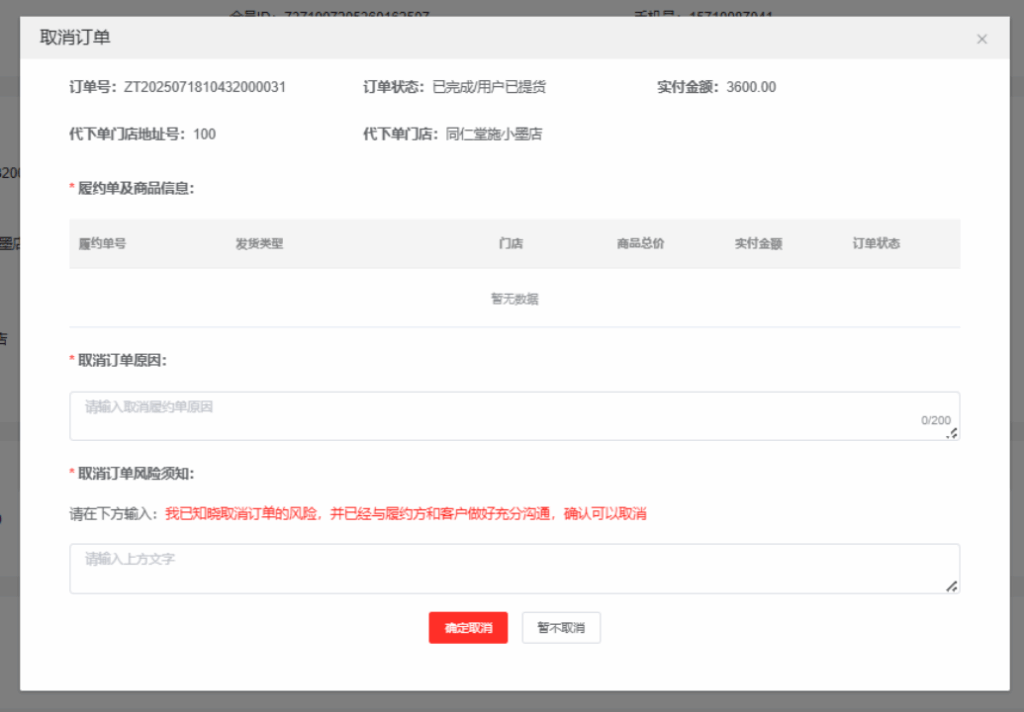
Task: Click the 3600.00 paid amount value
Action: point(751,87)
